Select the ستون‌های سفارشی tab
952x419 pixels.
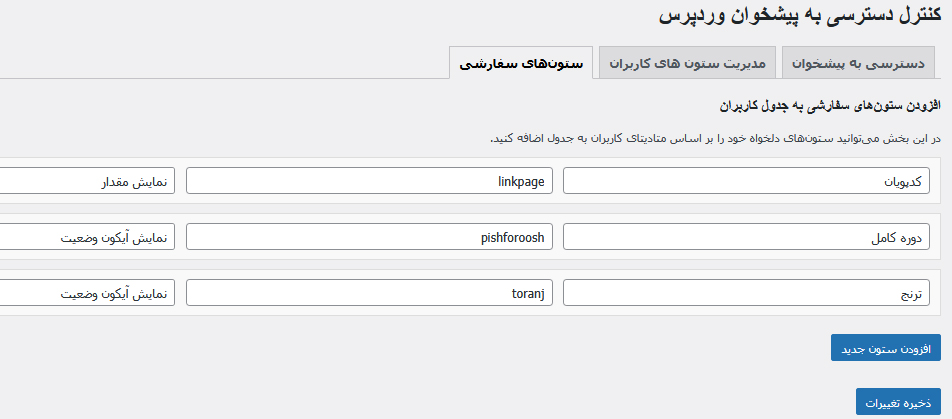[x=521, y=63]
